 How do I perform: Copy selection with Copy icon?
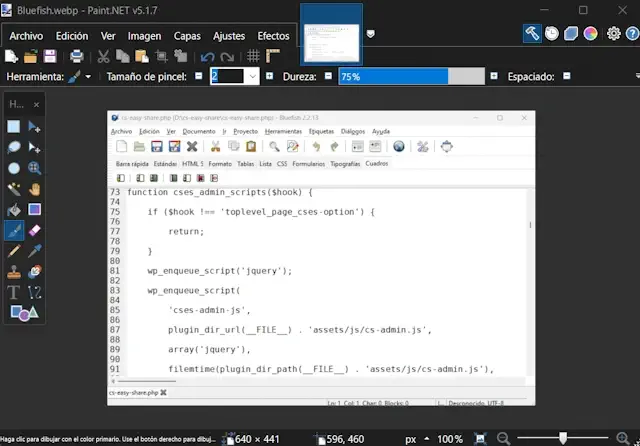(x=122, y=56)
